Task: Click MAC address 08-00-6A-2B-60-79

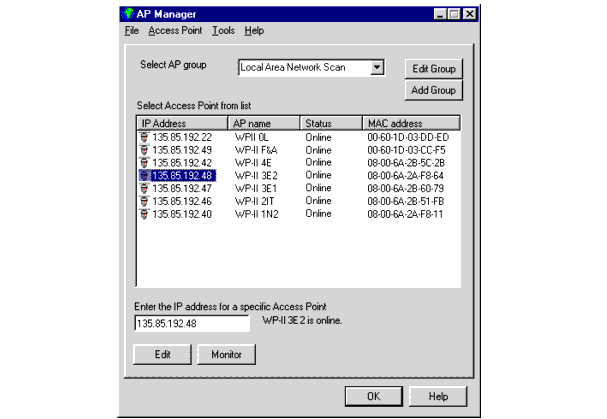Action: [x=405, y=188]
